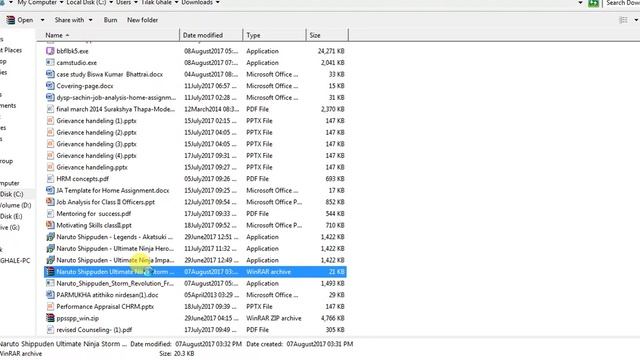Click in the Search Downloads field
Screen dimensions: 640x360
coord(622,3)
